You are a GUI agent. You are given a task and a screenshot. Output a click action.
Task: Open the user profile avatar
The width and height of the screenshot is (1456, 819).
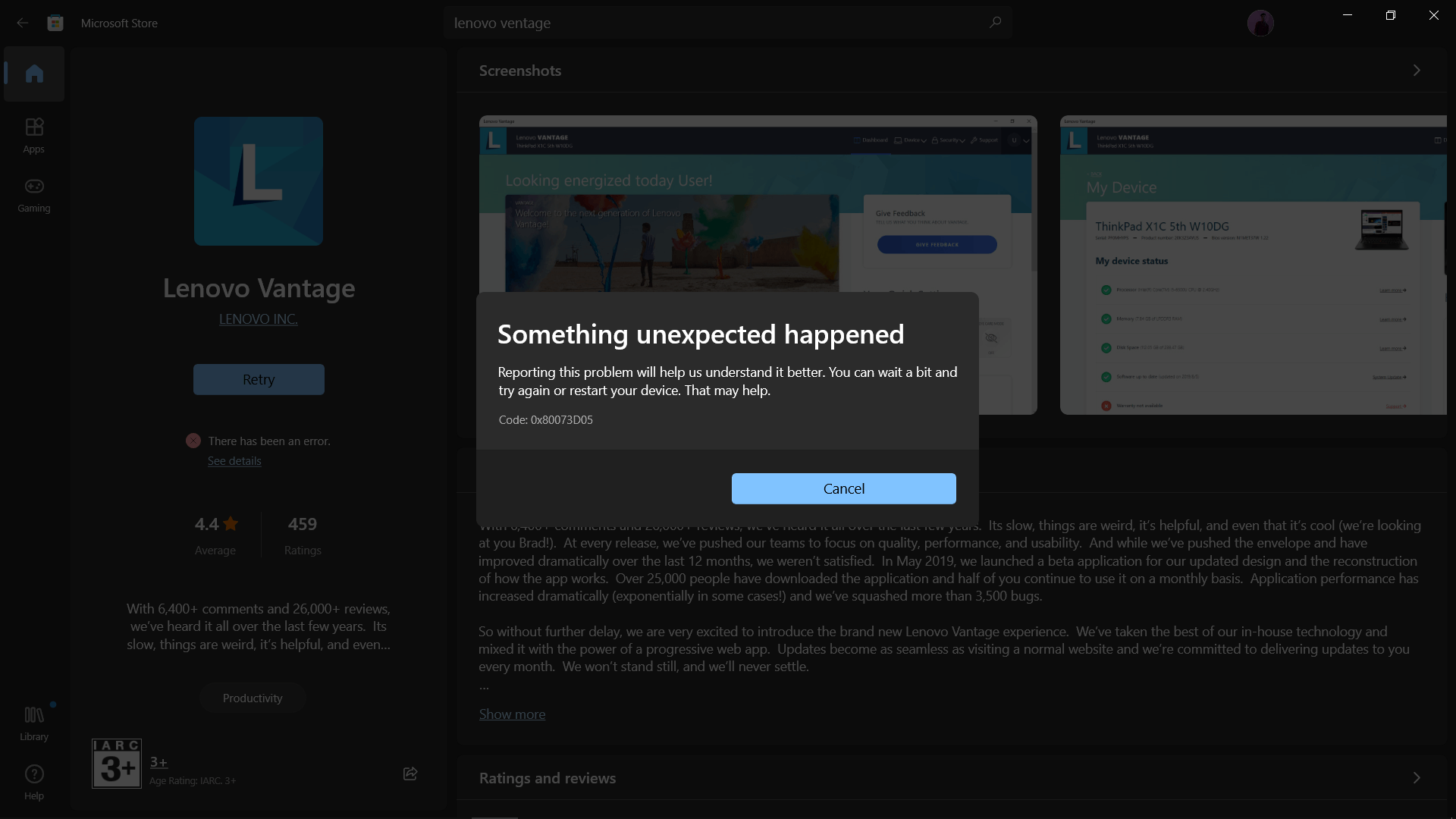1260,23
